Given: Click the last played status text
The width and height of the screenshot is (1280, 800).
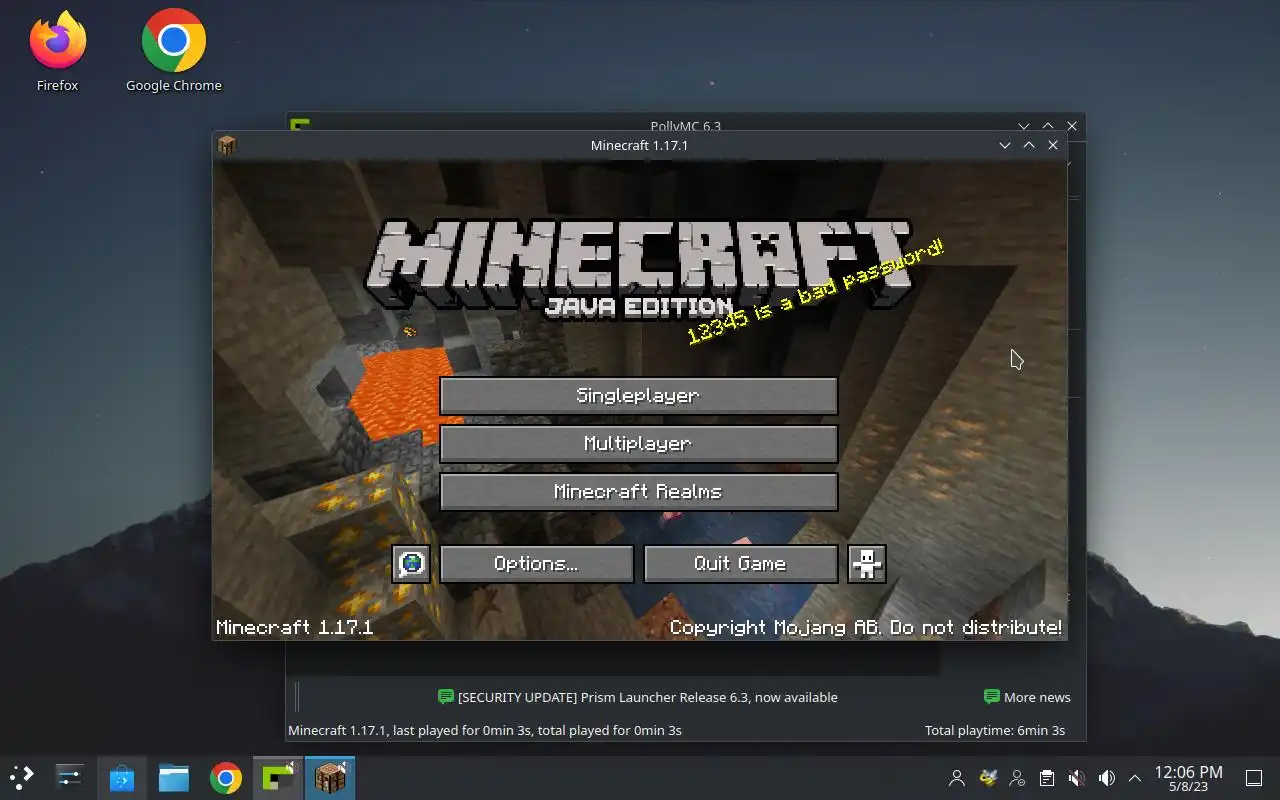Looking at the screenshot, I should tap(485, 730).
